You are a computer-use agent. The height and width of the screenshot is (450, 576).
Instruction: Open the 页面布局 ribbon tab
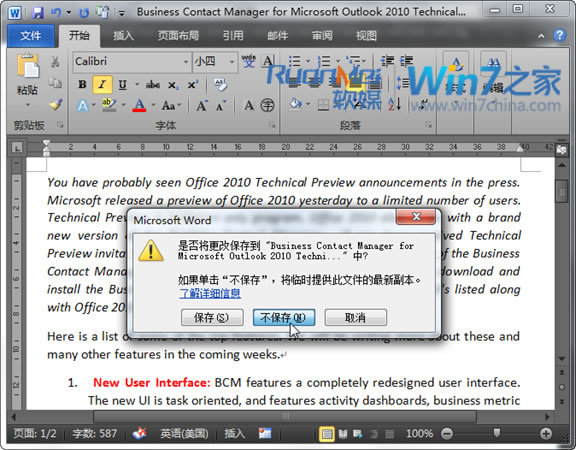[178, 36]
